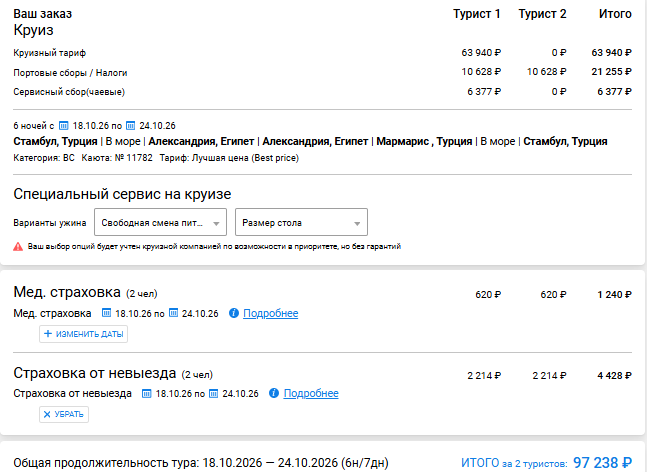Screen dimensions: 647x472
Task: Click calendar icon before cruise end date 24.10.26
Action: pos(130,125)
